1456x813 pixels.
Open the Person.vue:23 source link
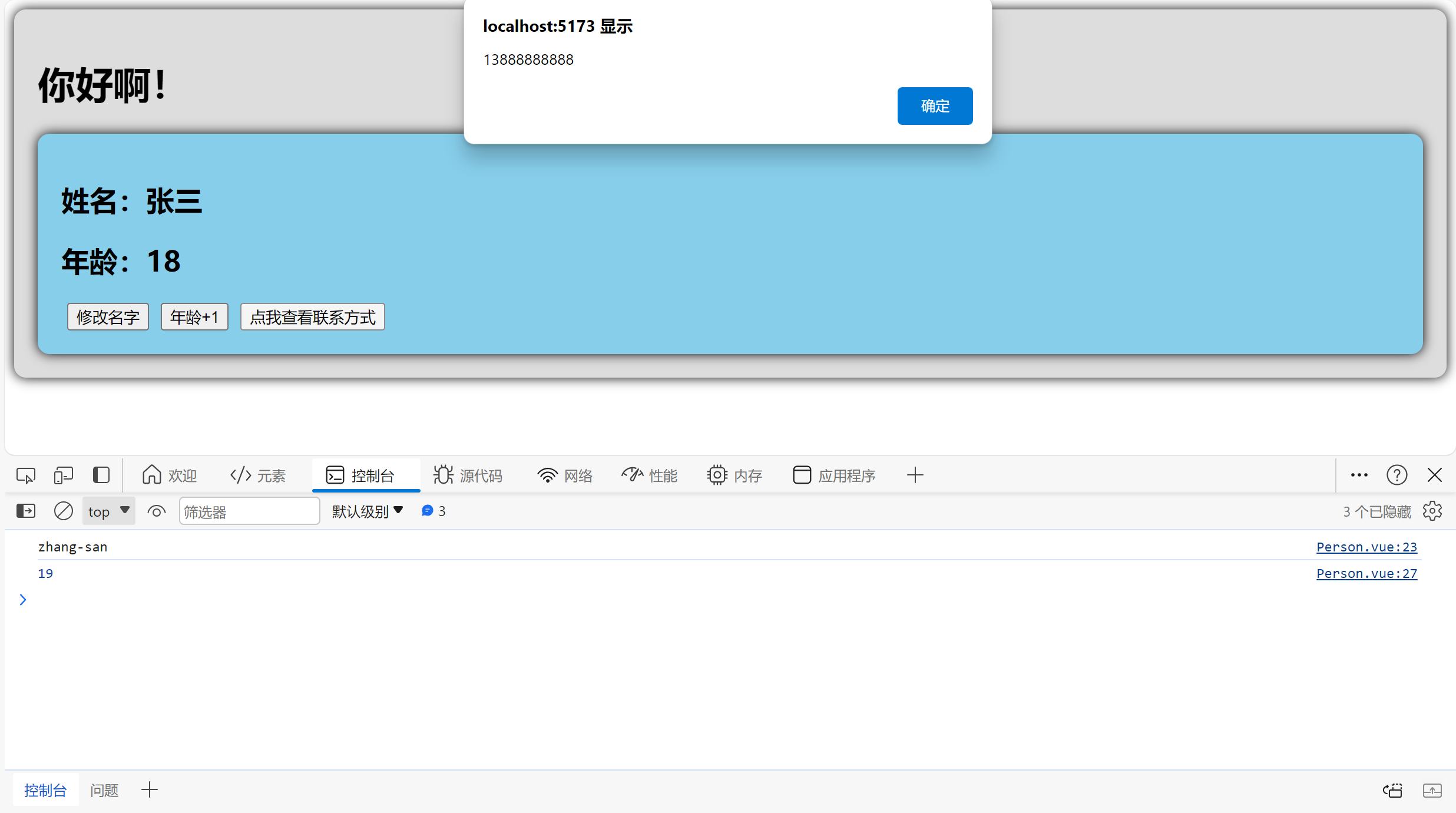point(1366,547)
